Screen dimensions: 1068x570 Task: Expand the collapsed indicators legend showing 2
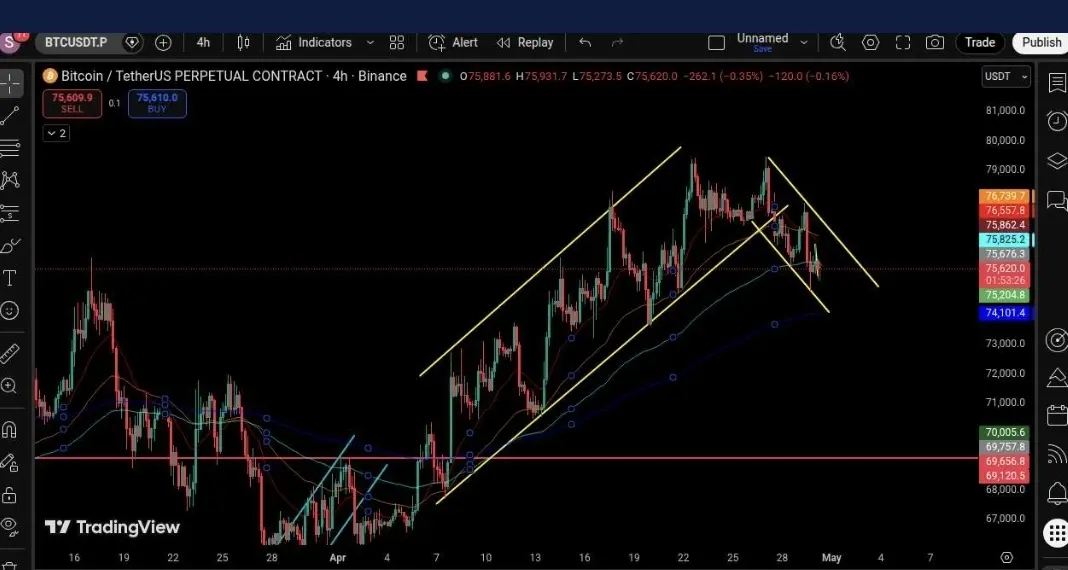56,133
